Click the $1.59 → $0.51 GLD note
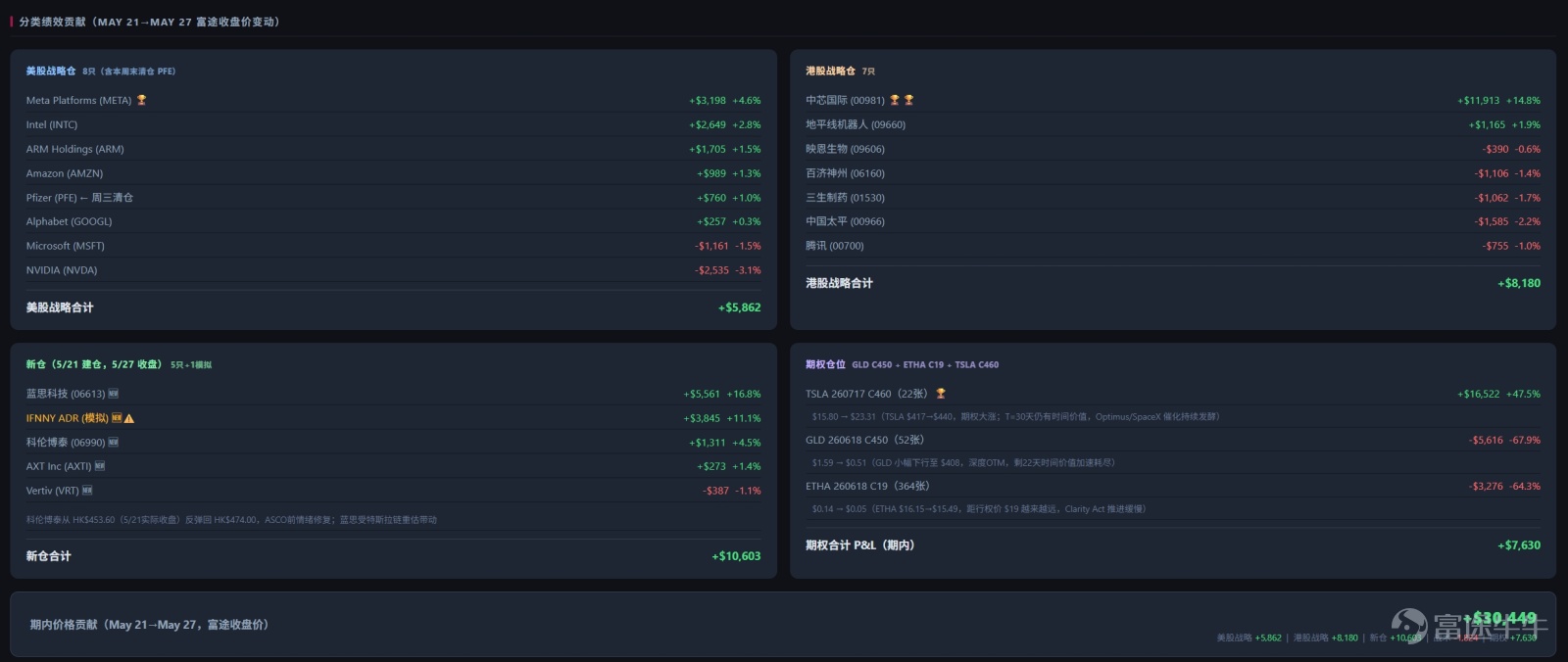 coord(963,462)
